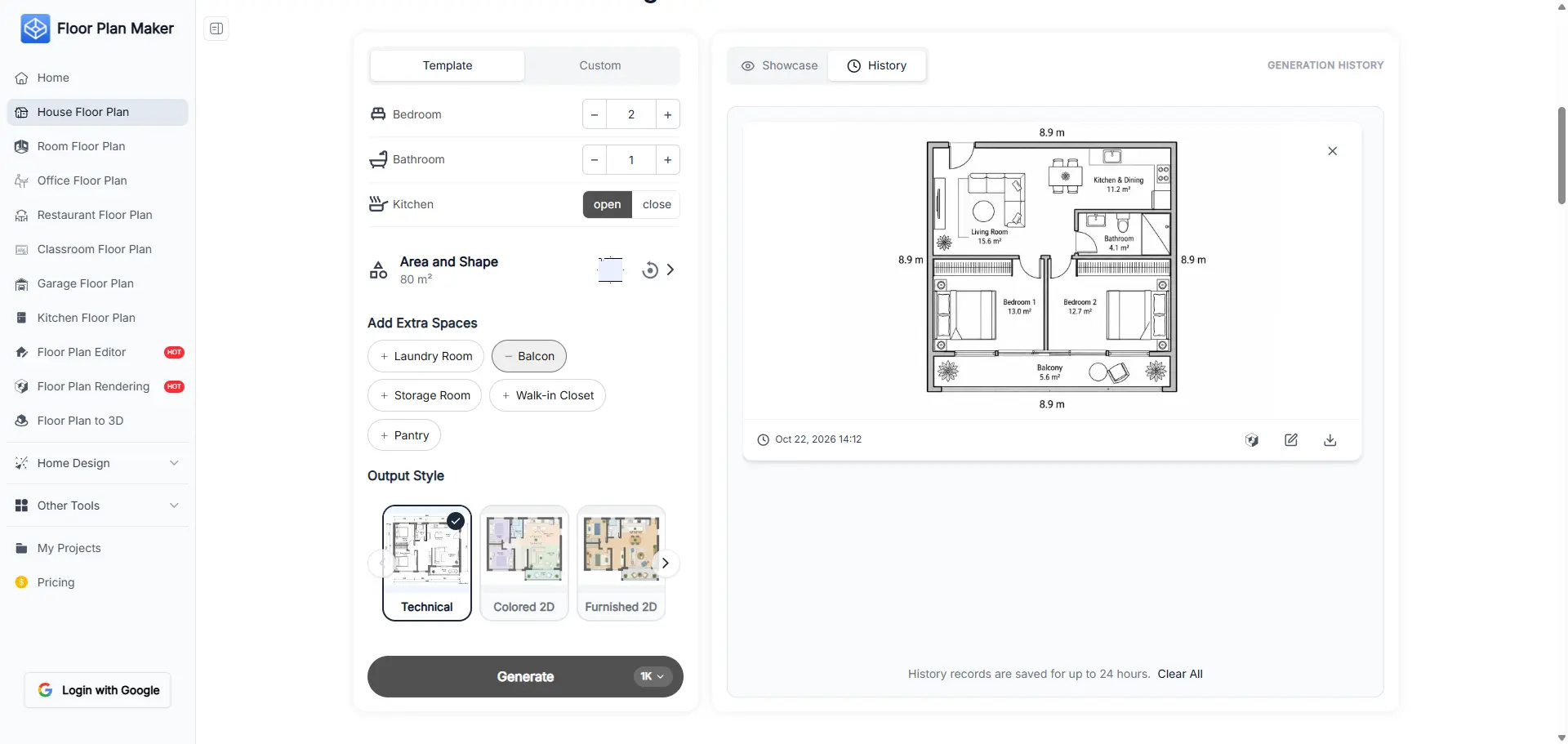Select the Colored 2D output style thumbnail
The height and width of the screenshot is (744, 1568).
(x=524, y=564)
